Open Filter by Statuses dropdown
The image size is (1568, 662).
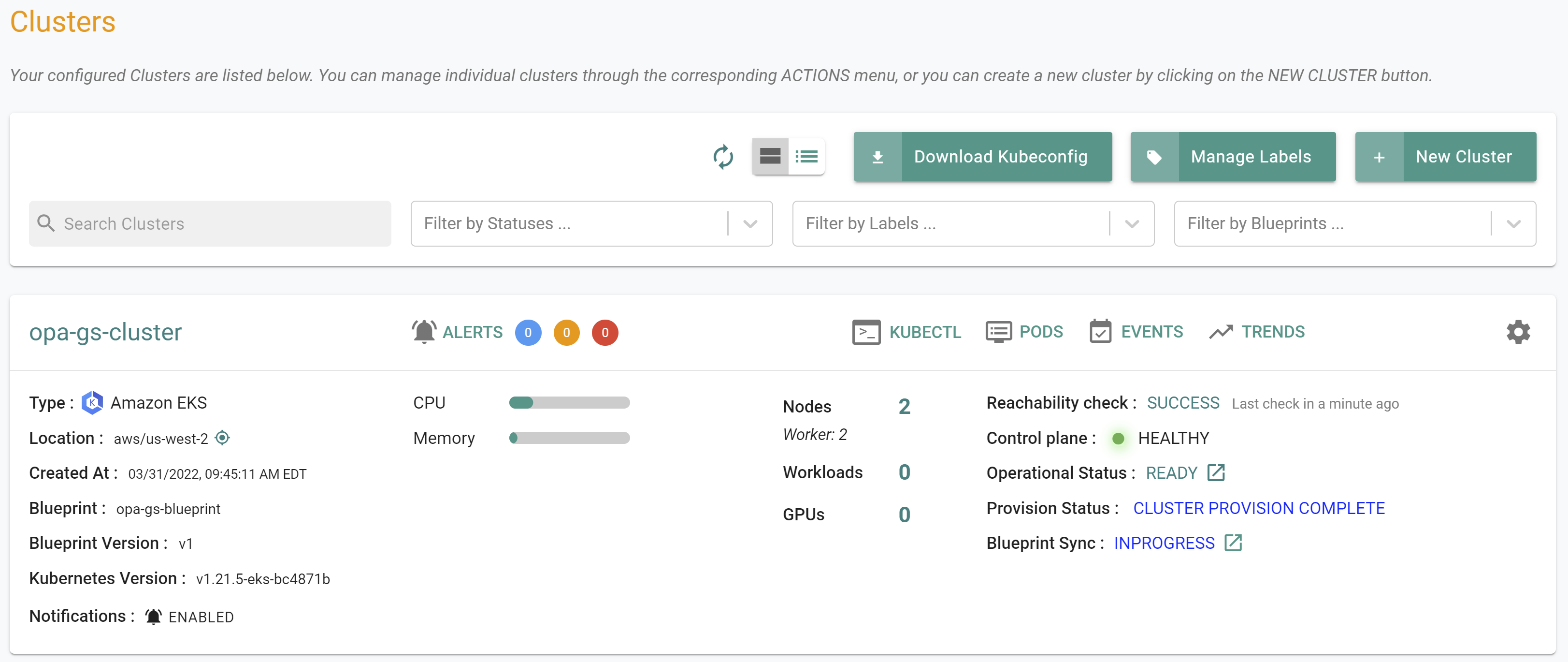click(x=591, y=223)
